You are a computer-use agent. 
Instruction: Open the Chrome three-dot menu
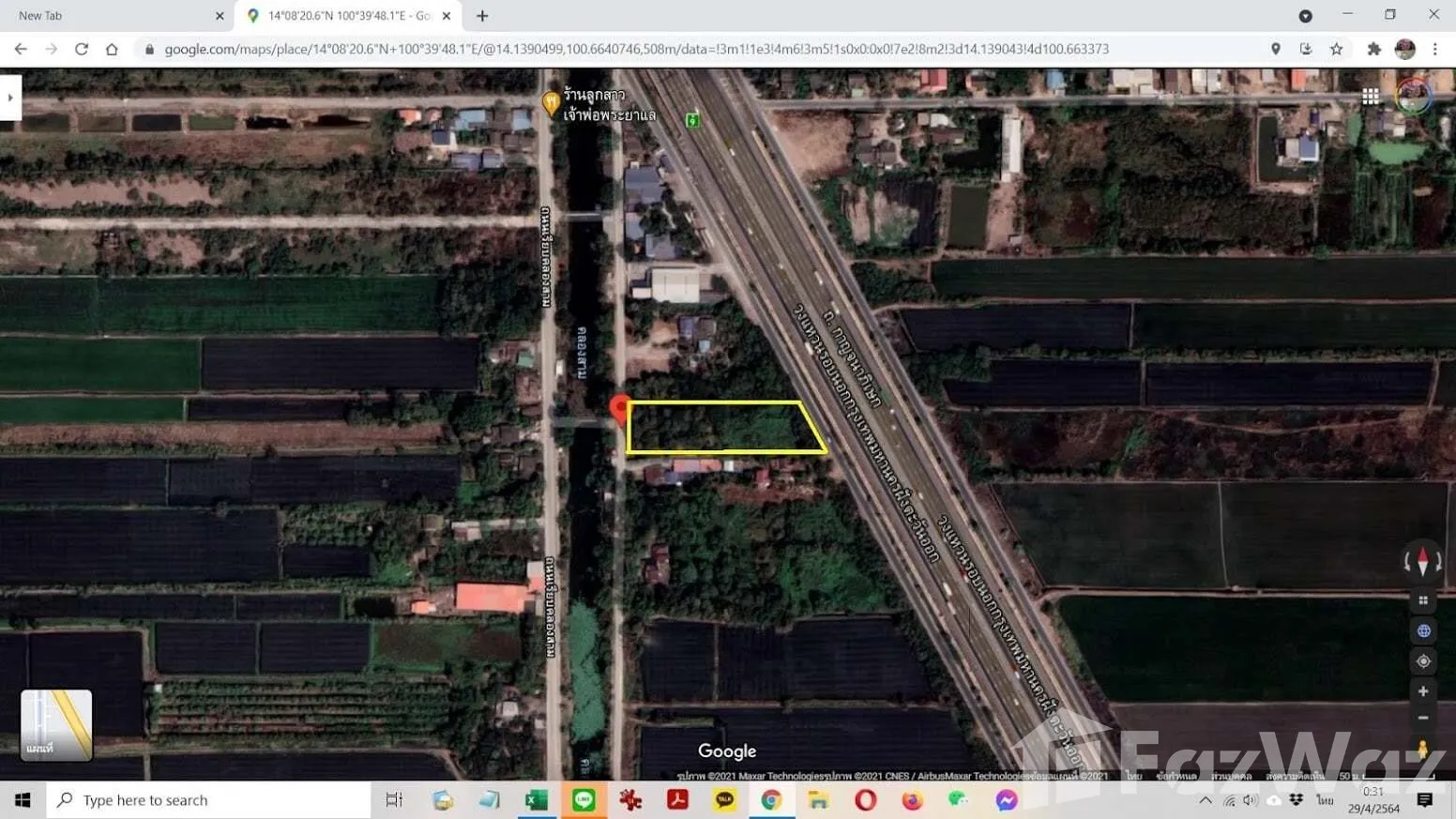[1434, 49]
